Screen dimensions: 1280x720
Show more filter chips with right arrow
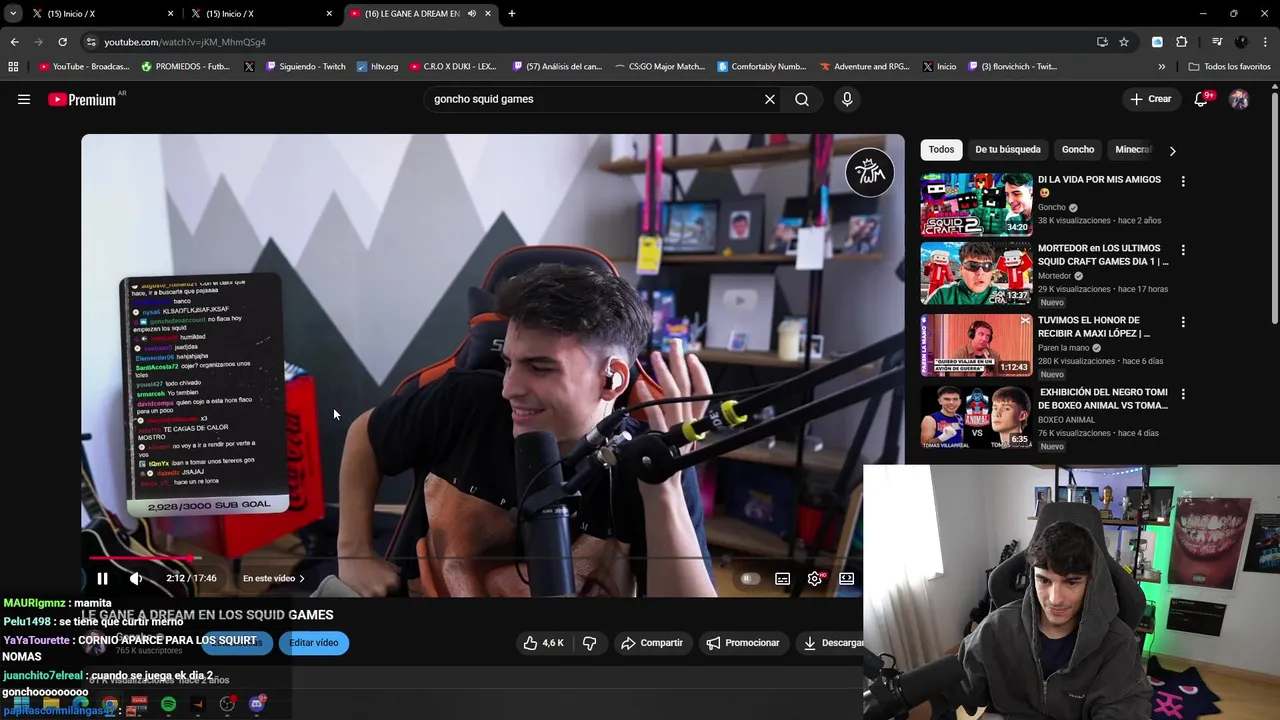(x=1172, y=151)
